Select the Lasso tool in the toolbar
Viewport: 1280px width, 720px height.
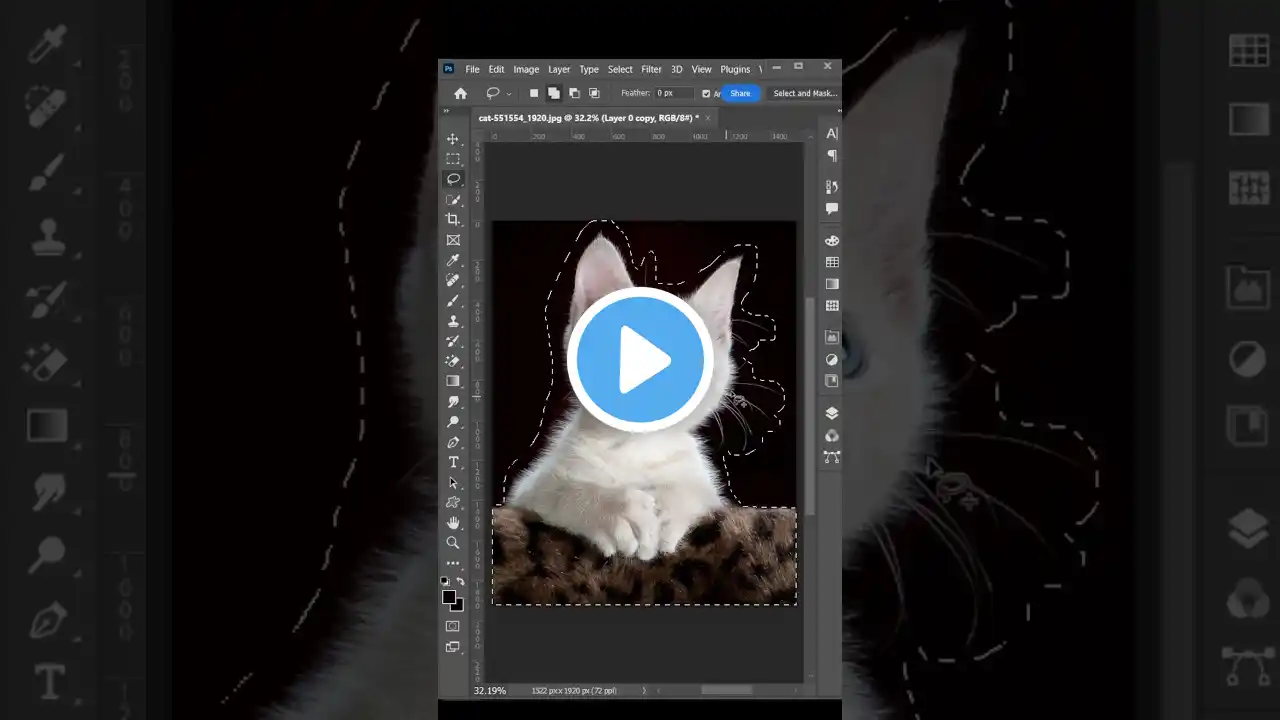coord(453,179)
